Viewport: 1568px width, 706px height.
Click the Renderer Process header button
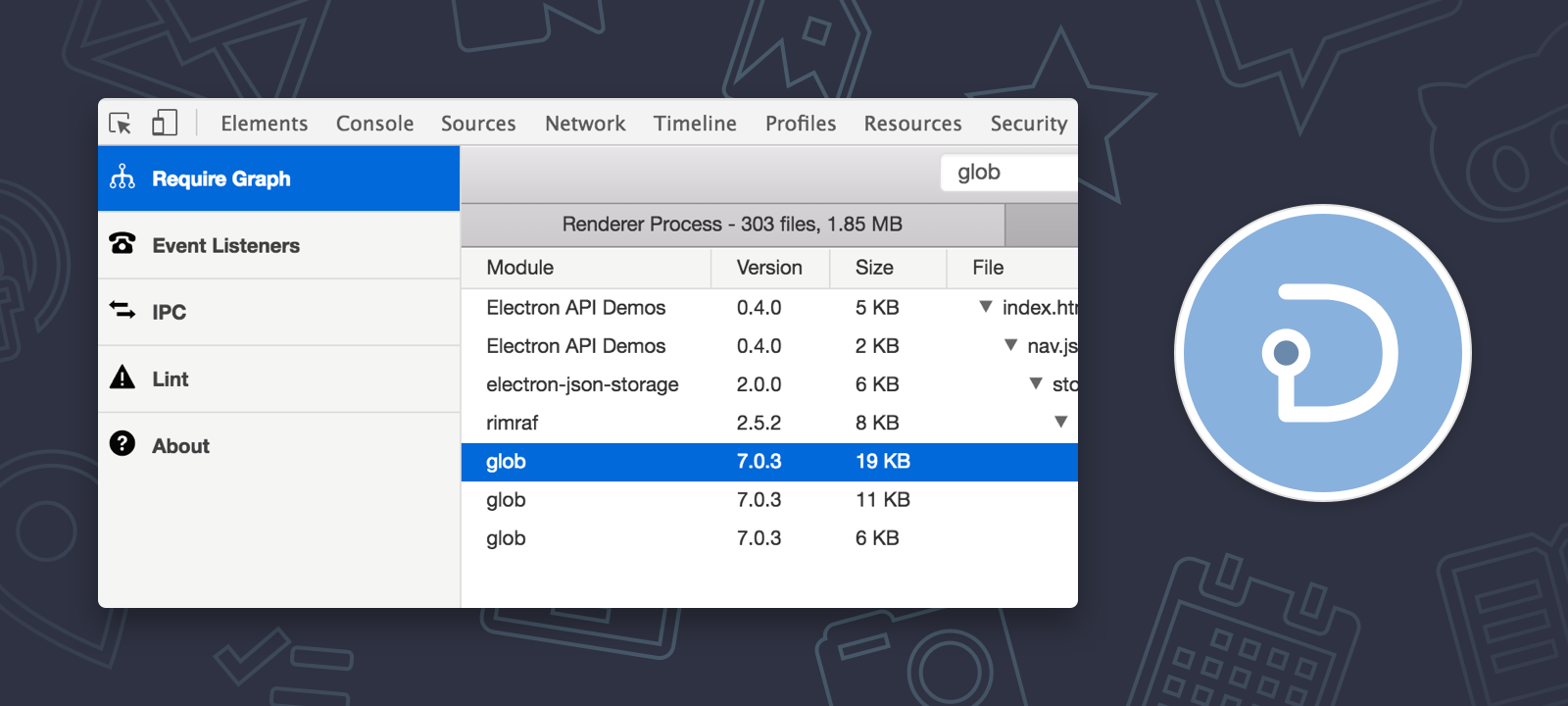[732, 225]
